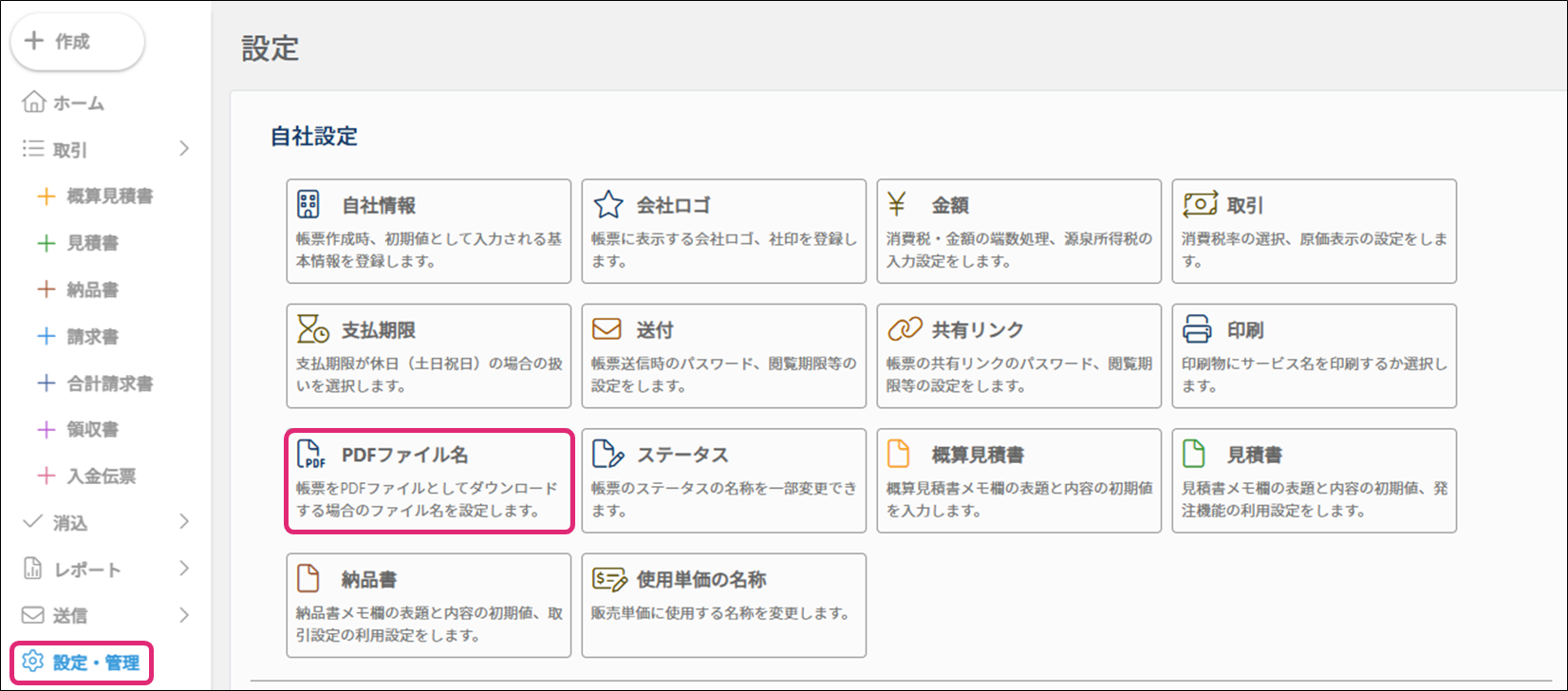Click the hourglass icon for 支払期限
Screen dimensions: 1568x691
tap(312, 329)
